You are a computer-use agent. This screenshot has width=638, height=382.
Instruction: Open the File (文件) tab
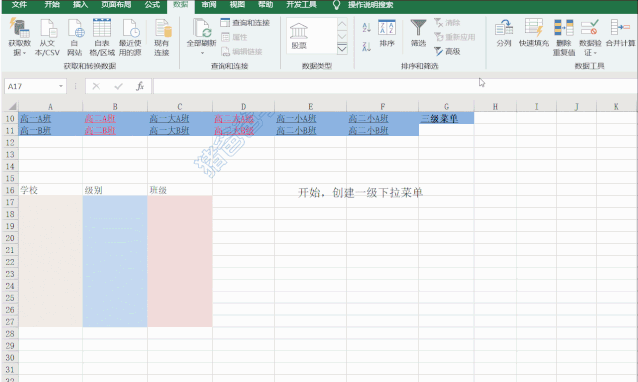pyautogui.click(x=19, y=5)
